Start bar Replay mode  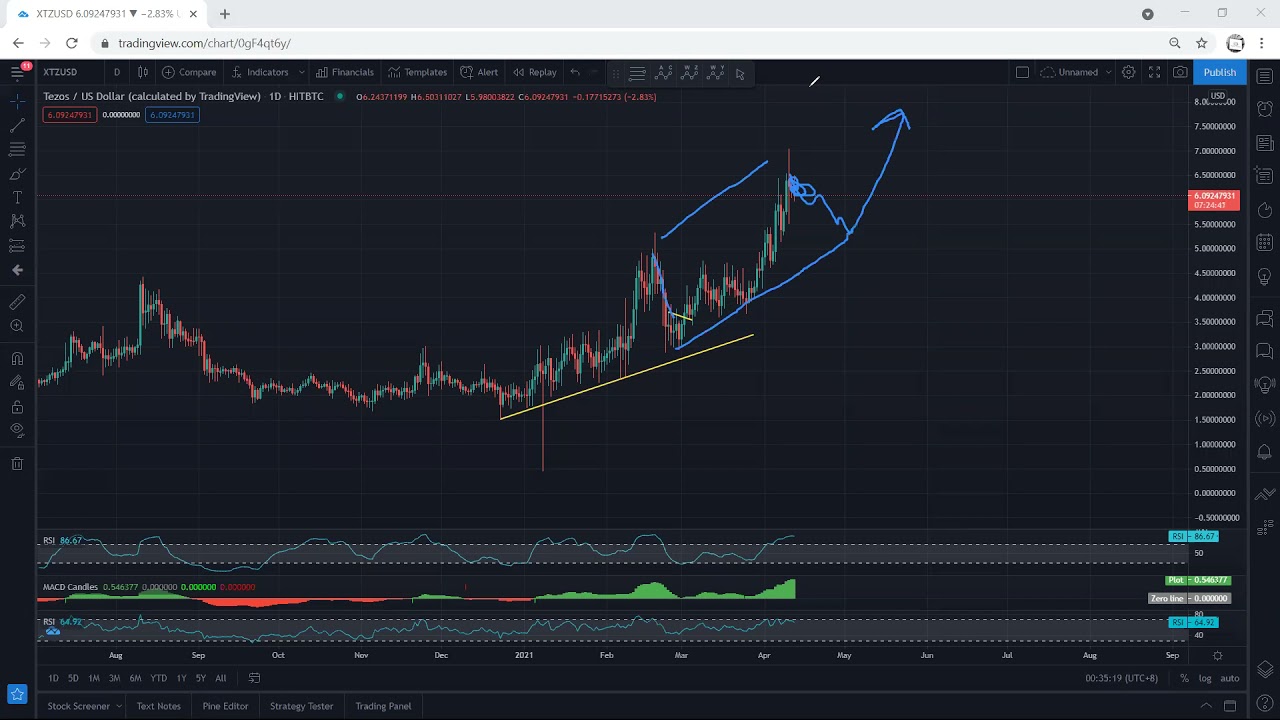pyautogui.click(x=535, y=72)
